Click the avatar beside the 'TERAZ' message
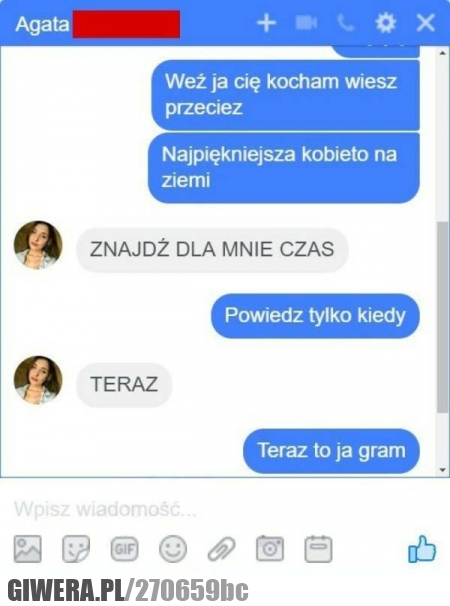 pyautogui.click(x=38, y=380)
